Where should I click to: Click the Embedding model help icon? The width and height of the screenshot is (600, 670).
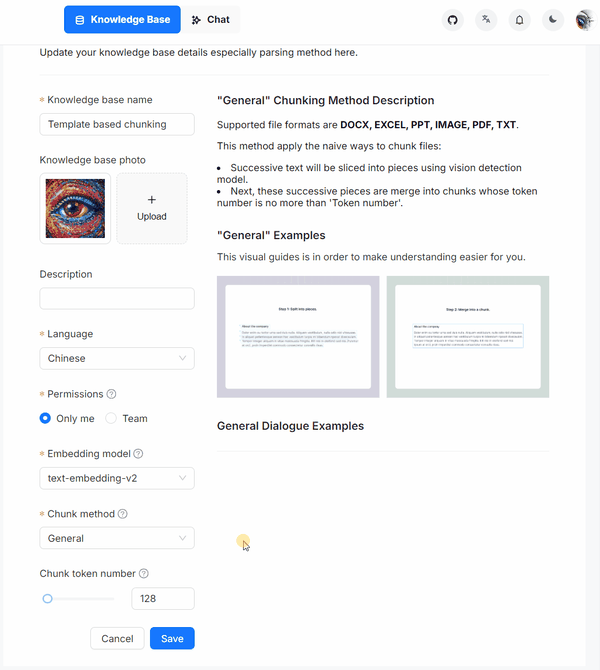point(138,454)
